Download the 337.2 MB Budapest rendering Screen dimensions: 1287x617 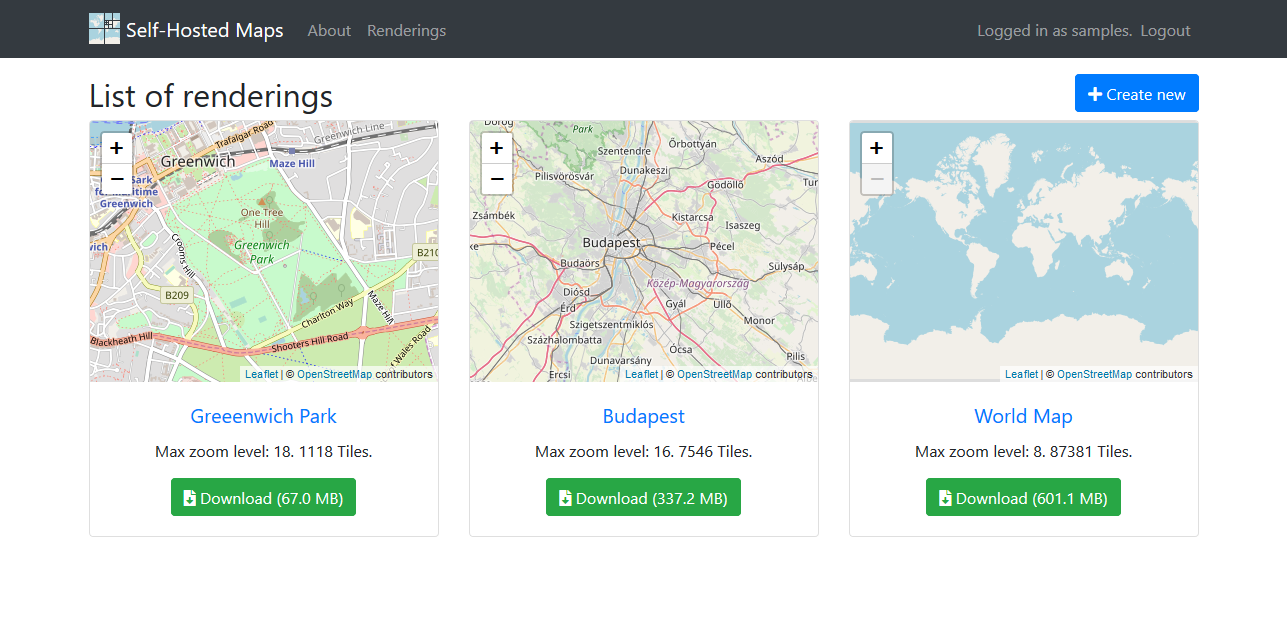tap(643, 497)
